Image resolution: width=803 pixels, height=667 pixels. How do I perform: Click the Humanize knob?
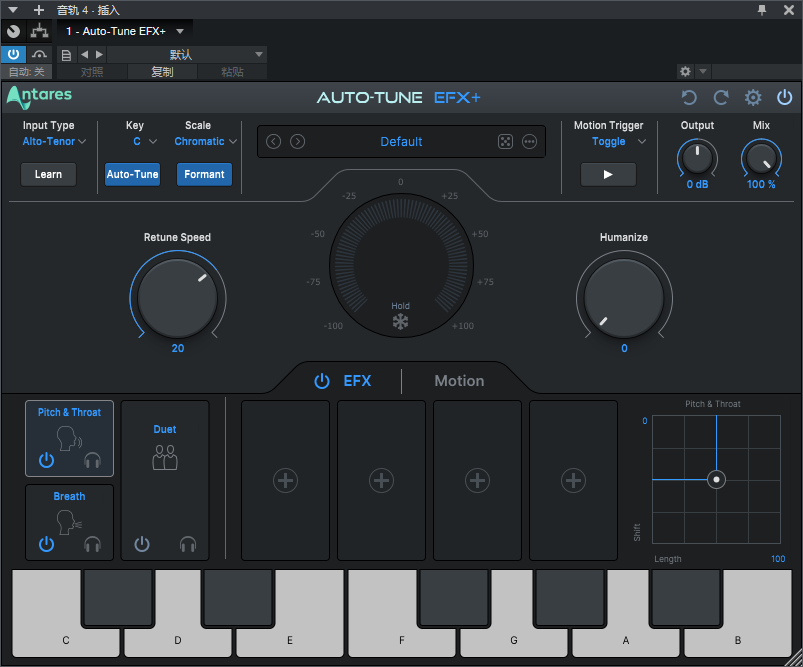click(x=624, y=298)
